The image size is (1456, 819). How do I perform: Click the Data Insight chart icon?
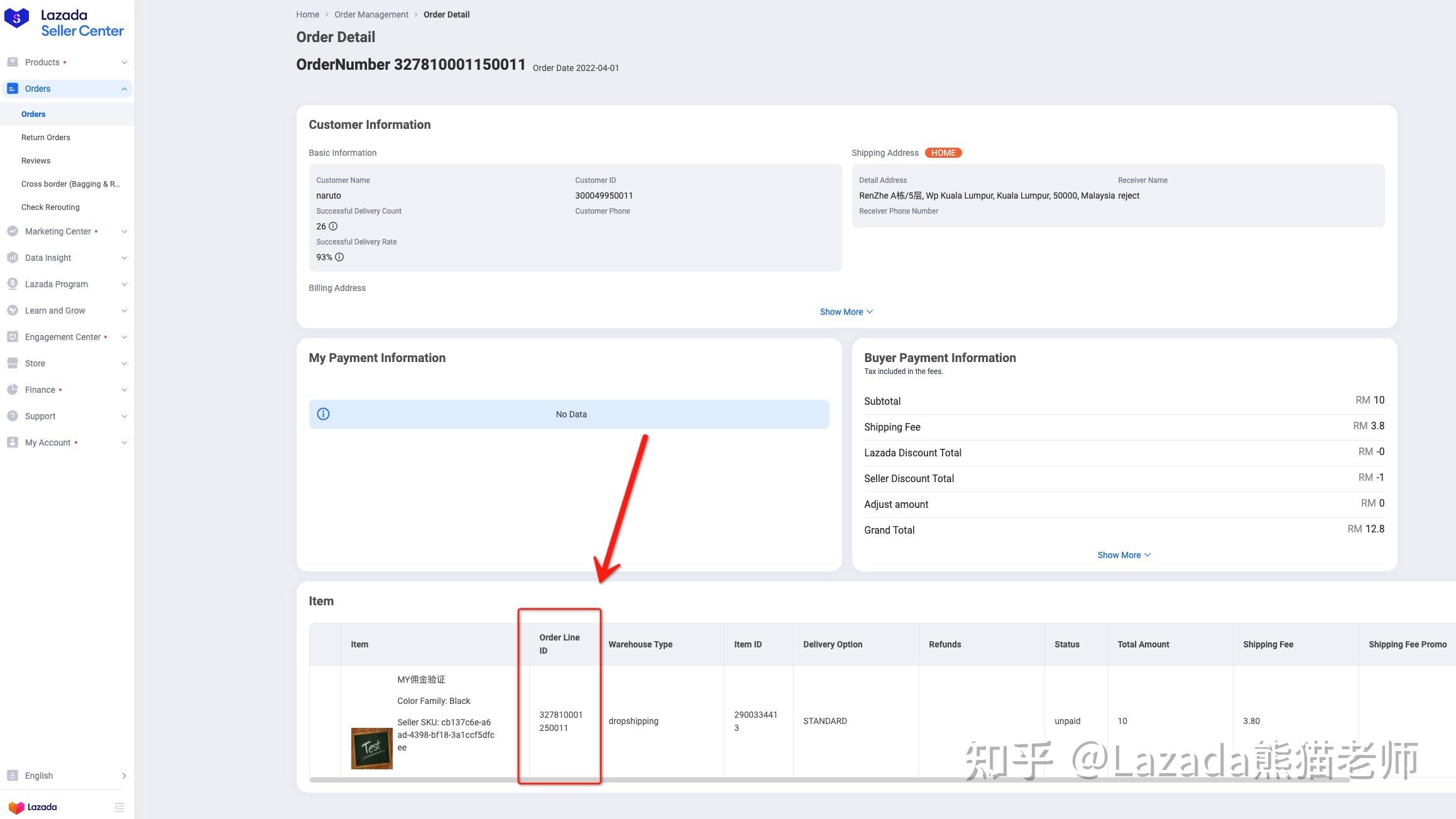tap(13, 258)
